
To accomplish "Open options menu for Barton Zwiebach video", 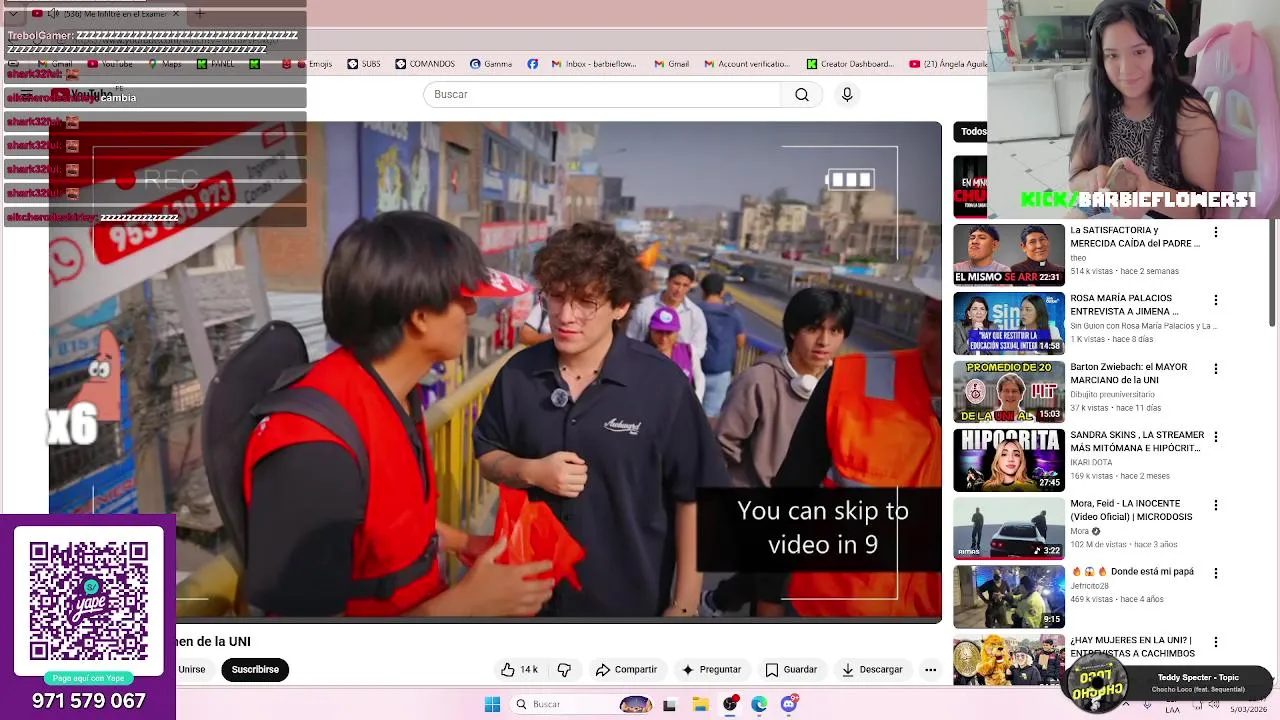I will click(x=1216, y=369).
